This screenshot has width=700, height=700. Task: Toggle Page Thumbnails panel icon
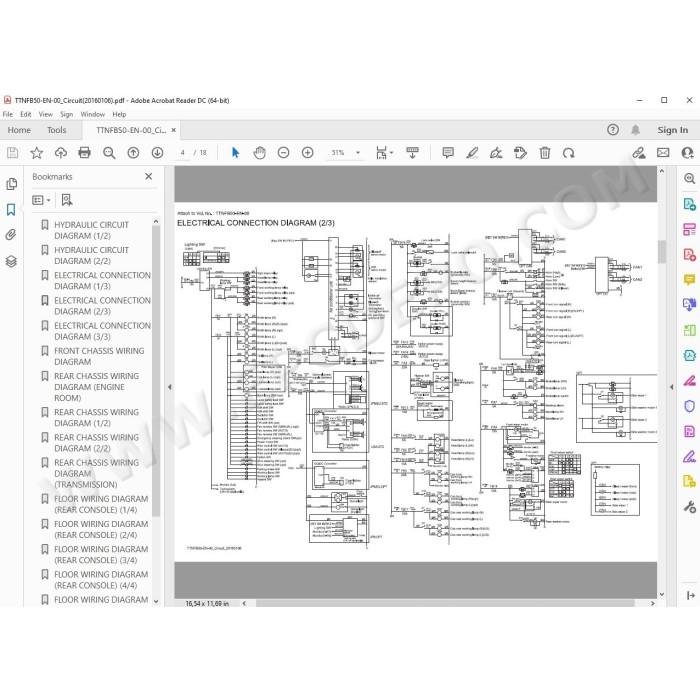tap(11, 184)
